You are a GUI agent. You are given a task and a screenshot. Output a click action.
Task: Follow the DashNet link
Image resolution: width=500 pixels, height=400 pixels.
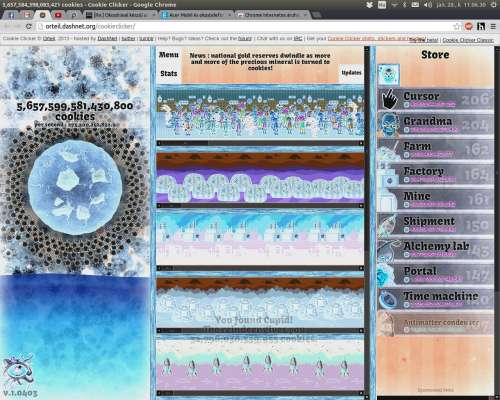107,39
